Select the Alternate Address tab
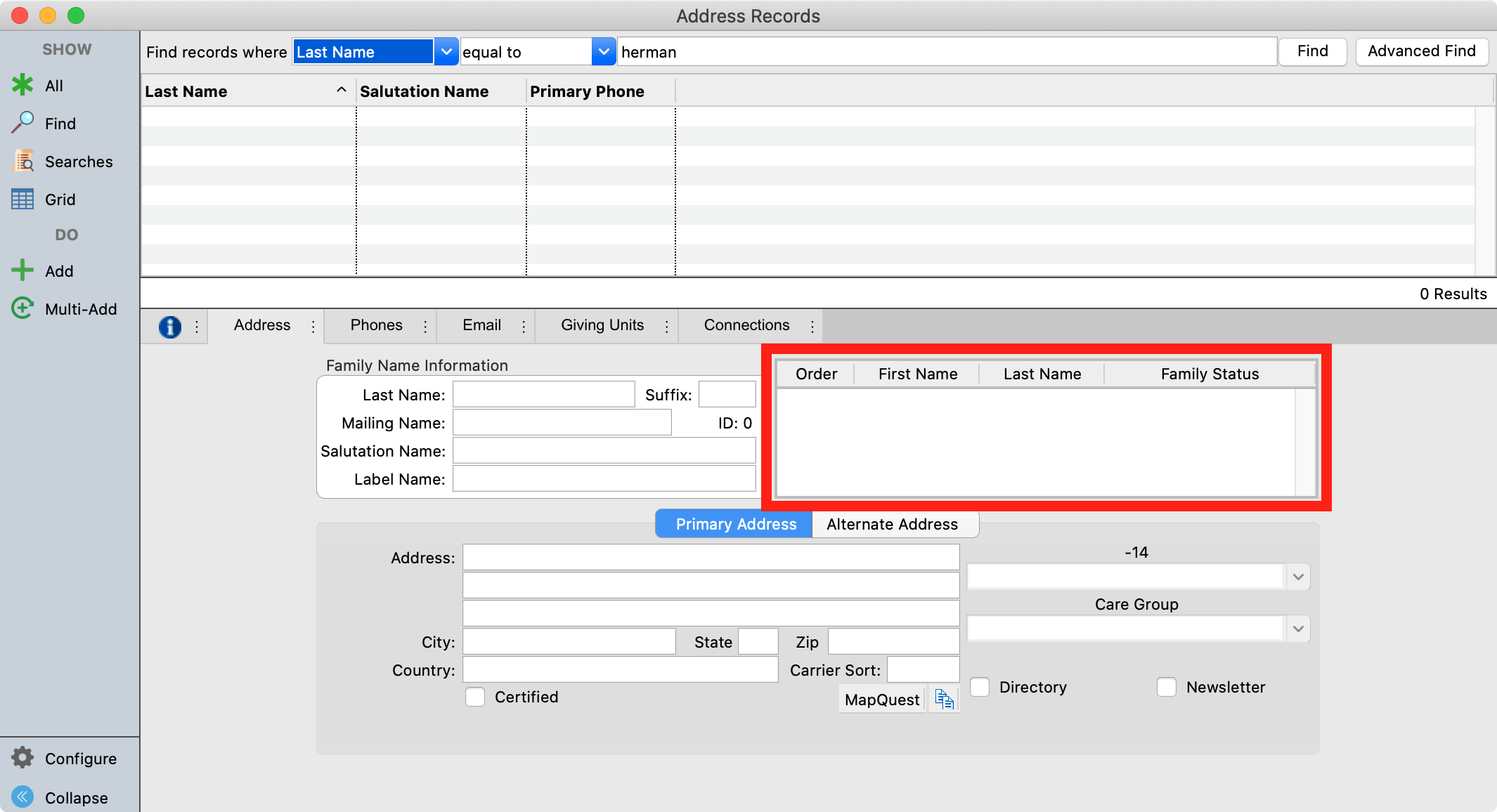Image resolution: width=1497 pixels, height=812 pixels. tap(892, 524)
